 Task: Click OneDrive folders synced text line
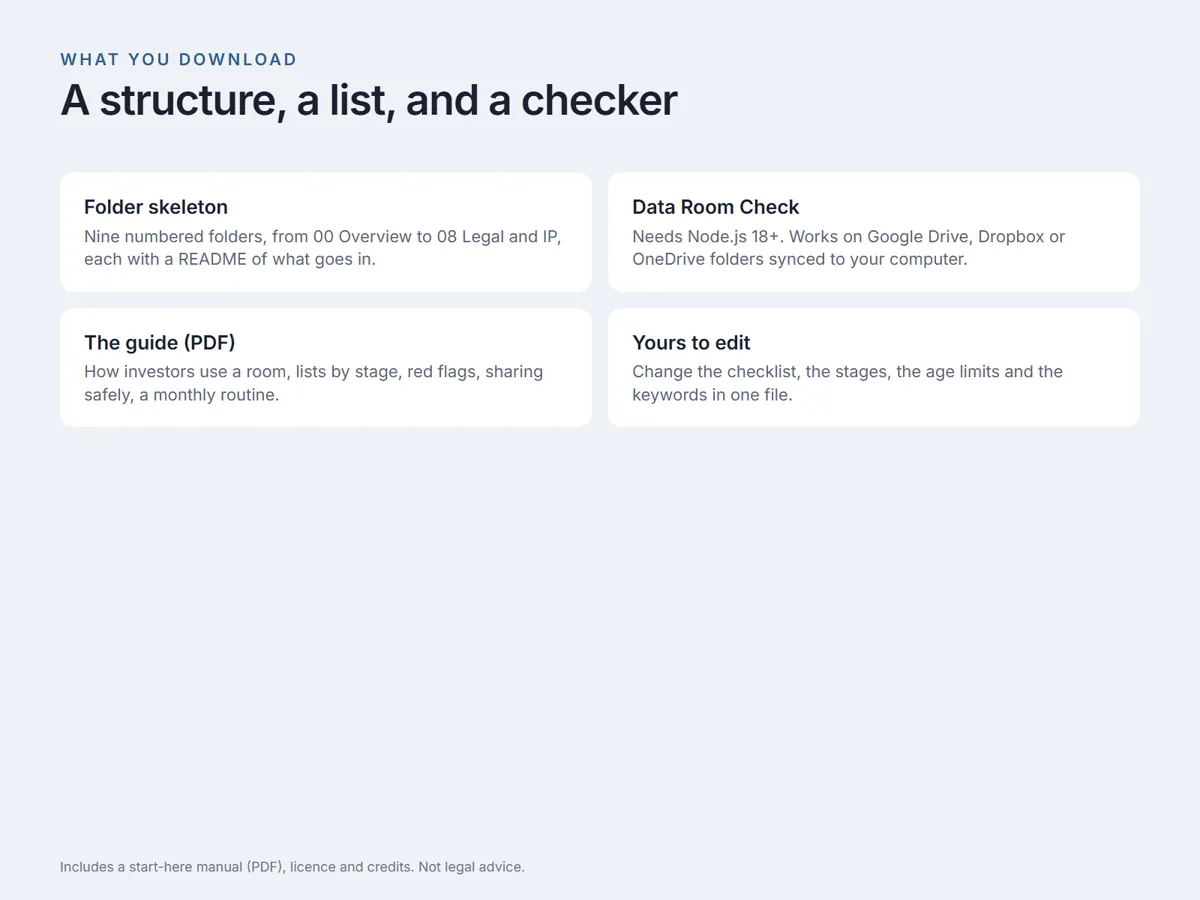click(x=799, y=259)
